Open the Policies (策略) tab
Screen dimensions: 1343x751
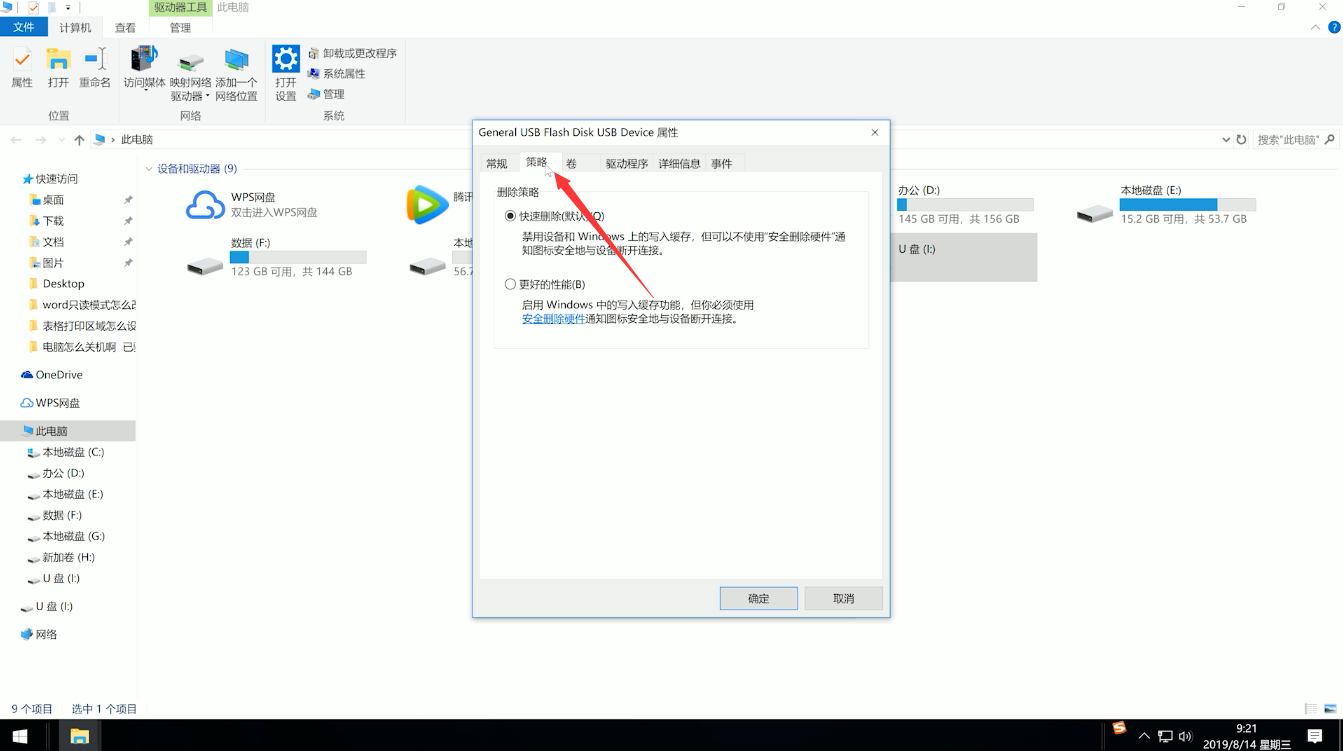[x=537, y=162]
